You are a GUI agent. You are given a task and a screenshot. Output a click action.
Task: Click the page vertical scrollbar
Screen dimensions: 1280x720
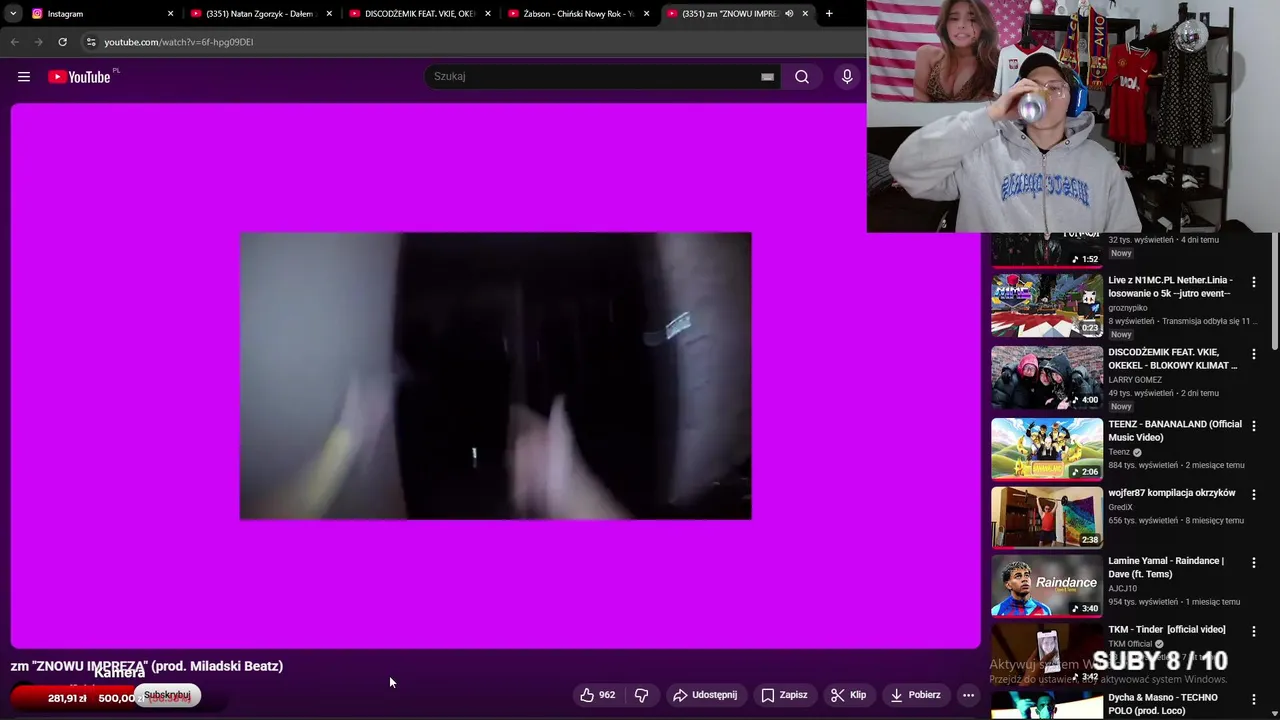pos(1274,290)
